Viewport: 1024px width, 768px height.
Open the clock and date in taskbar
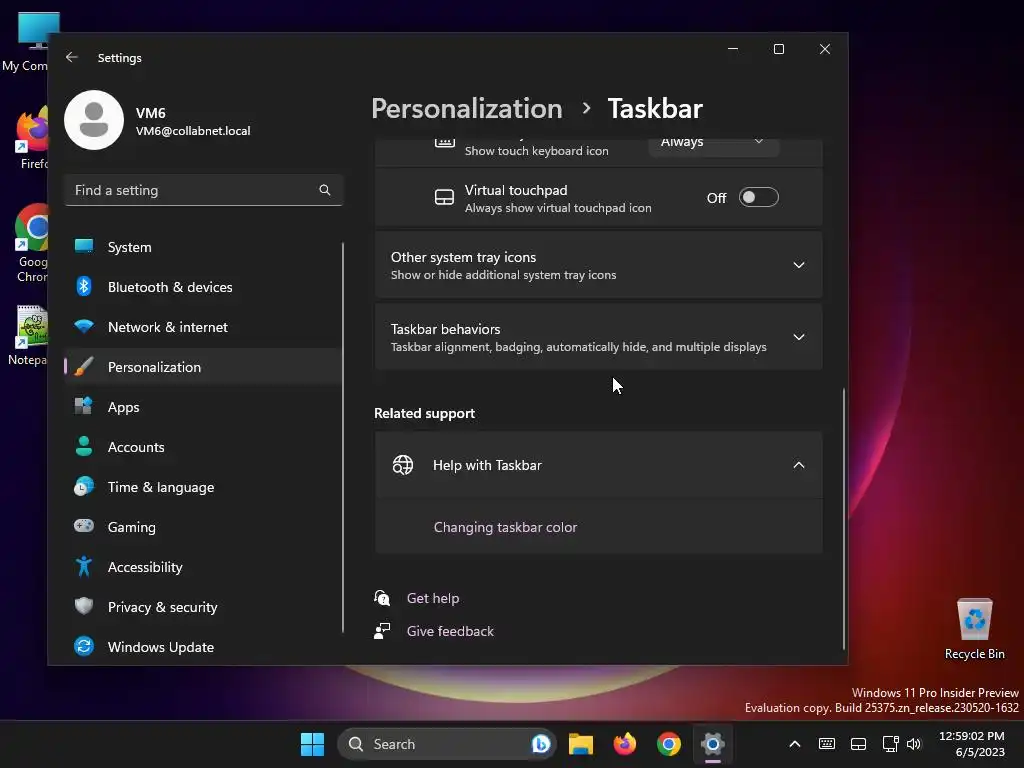(x=972, y=744)
